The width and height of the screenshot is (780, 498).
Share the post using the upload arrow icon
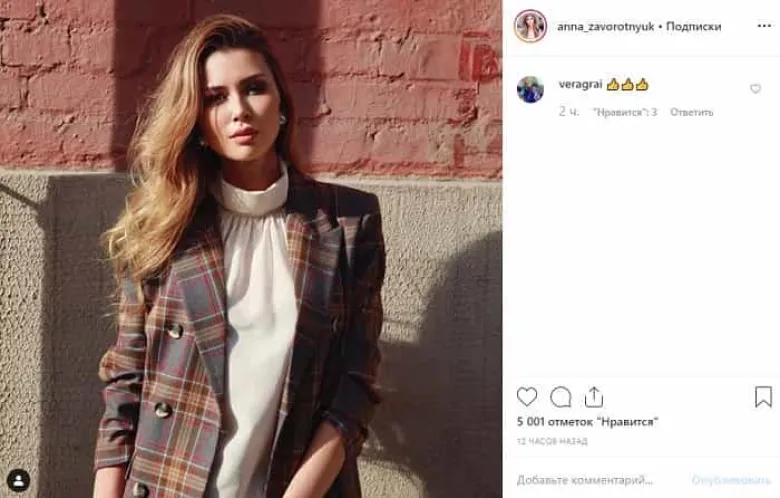(x=594, y=397)
